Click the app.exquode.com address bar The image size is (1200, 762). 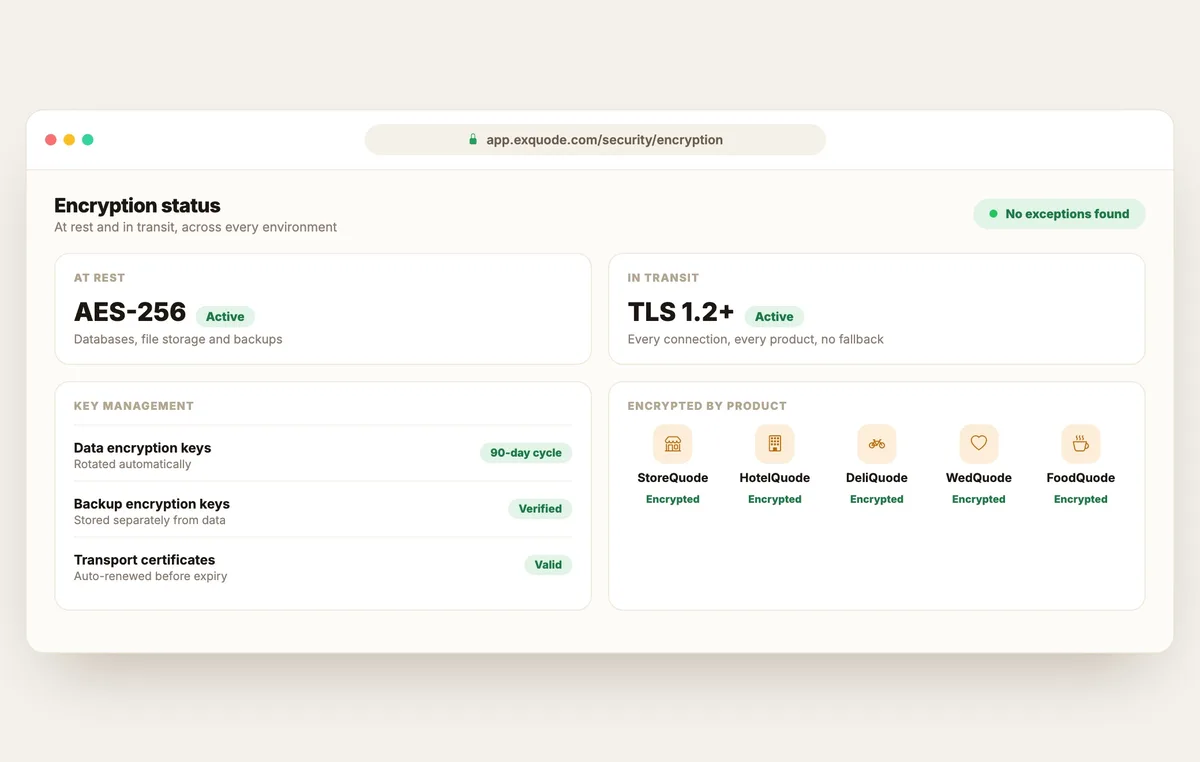(595, 140)
